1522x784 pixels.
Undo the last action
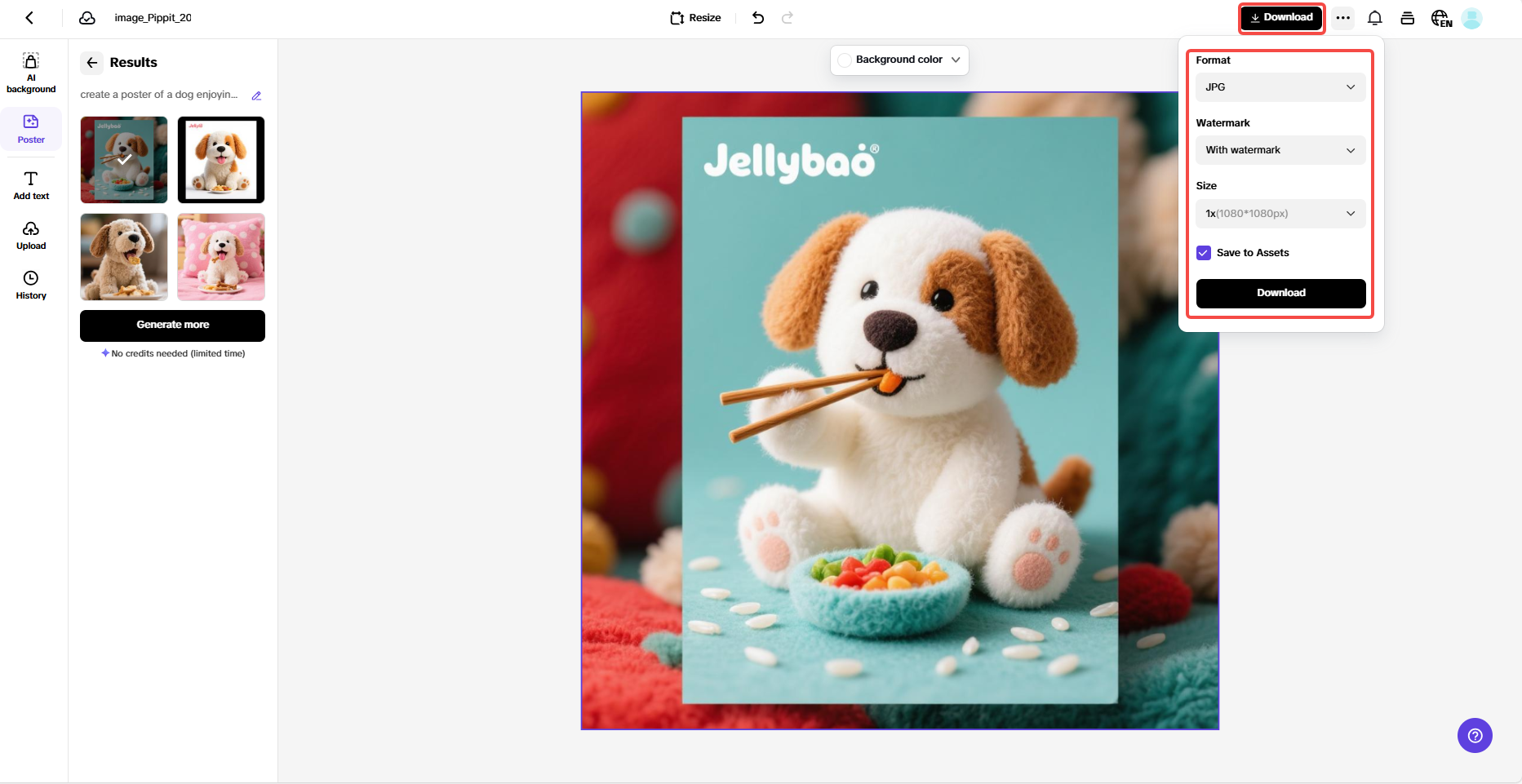click(758, 18)
